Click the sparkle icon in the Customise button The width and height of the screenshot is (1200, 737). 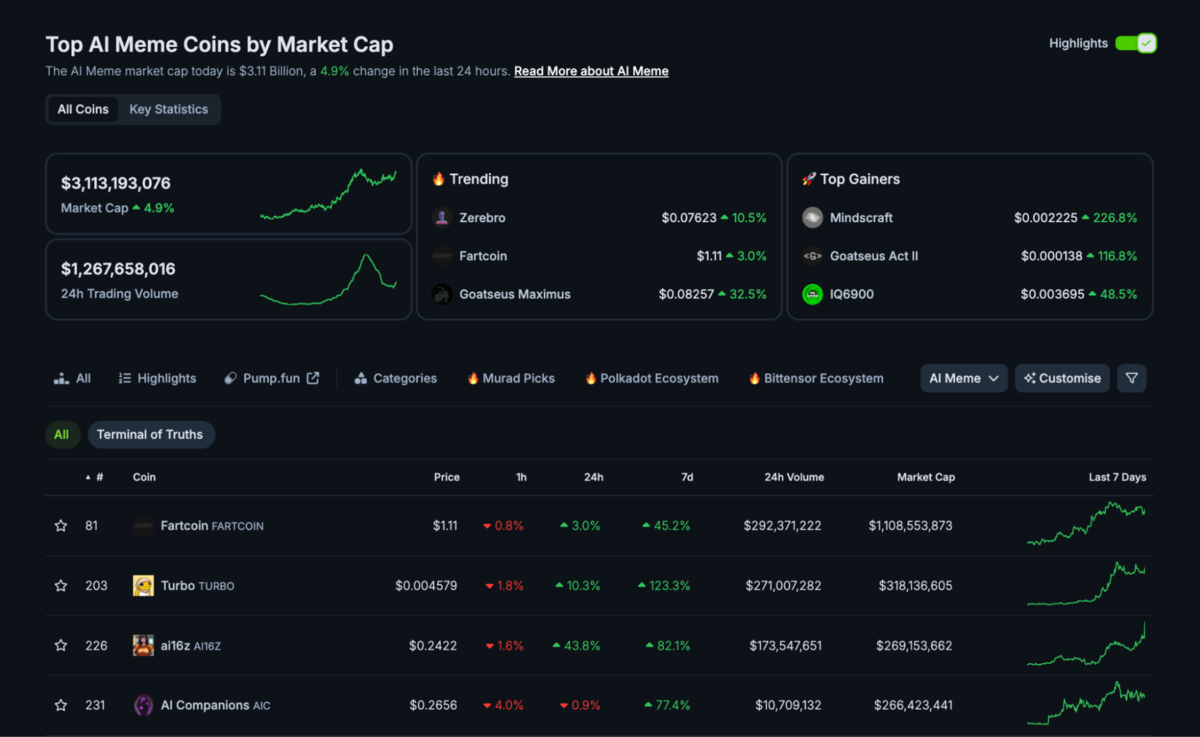(1030, 378)
